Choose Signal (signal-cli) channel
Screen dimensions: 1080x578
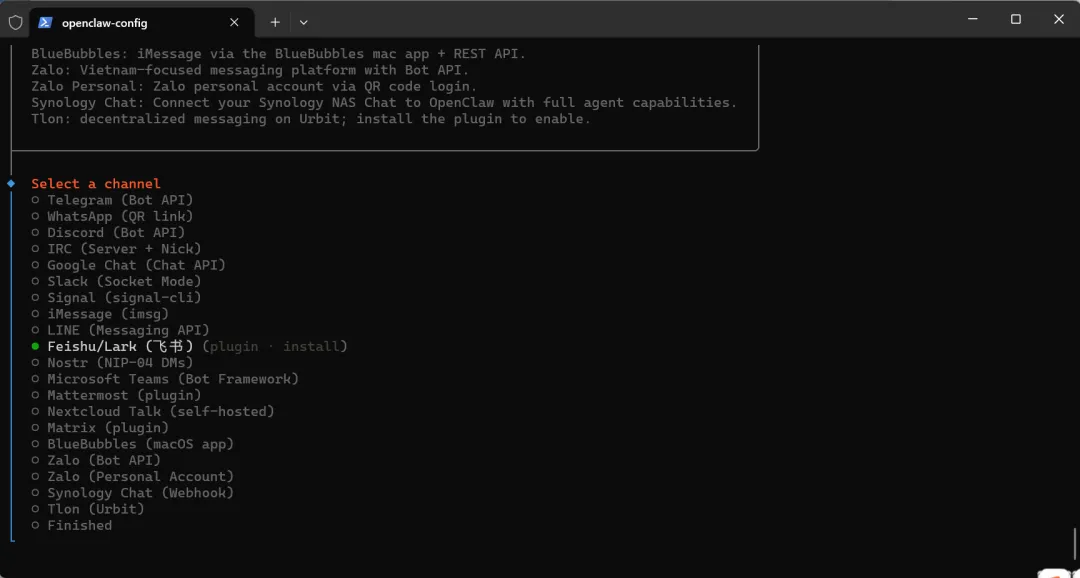coord(117,298)
